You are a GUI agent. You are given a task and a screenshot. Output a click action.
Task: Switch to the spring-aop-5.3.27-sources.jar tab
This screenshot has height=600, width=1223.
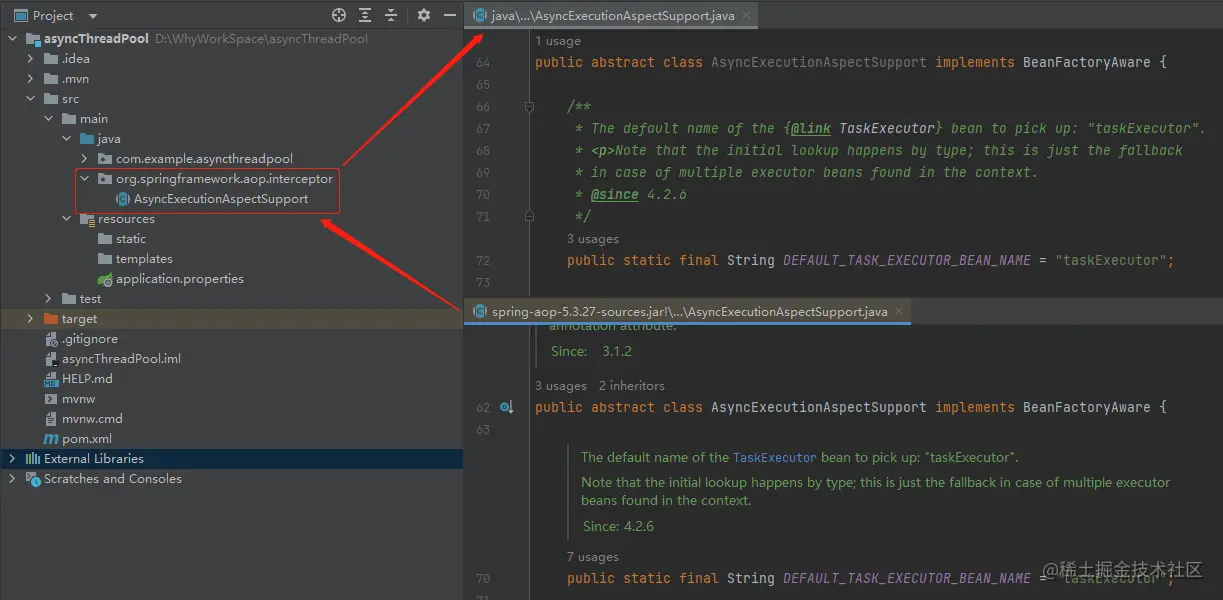(689, 312)
